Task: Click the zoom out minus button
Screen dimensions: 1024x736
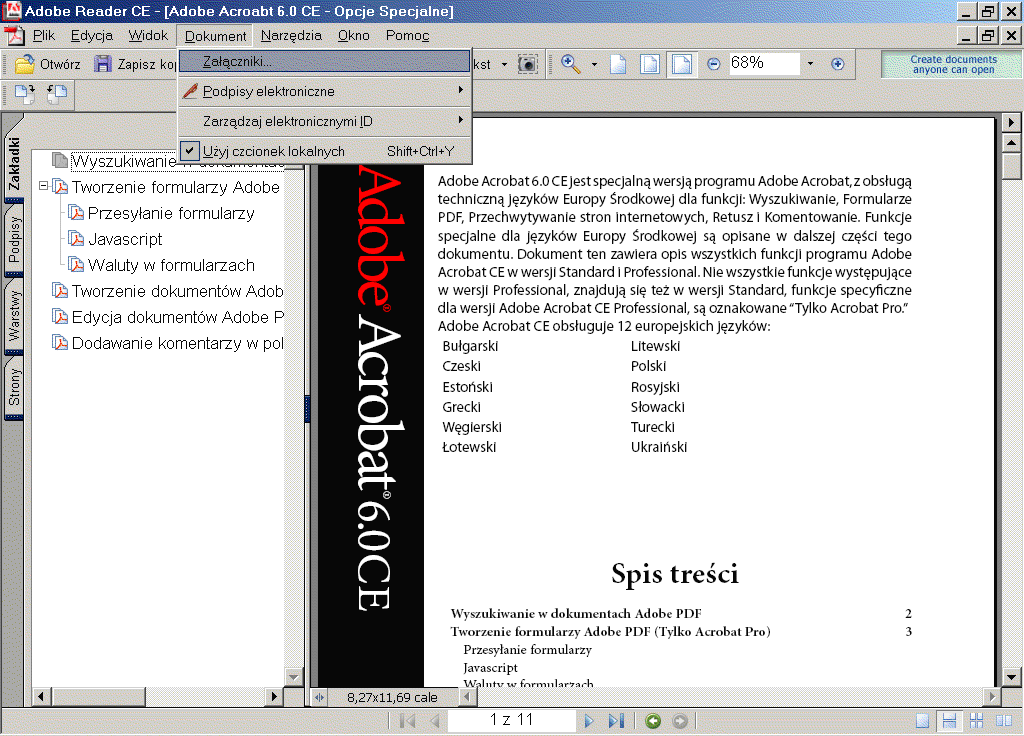Action: pos(714,64)
